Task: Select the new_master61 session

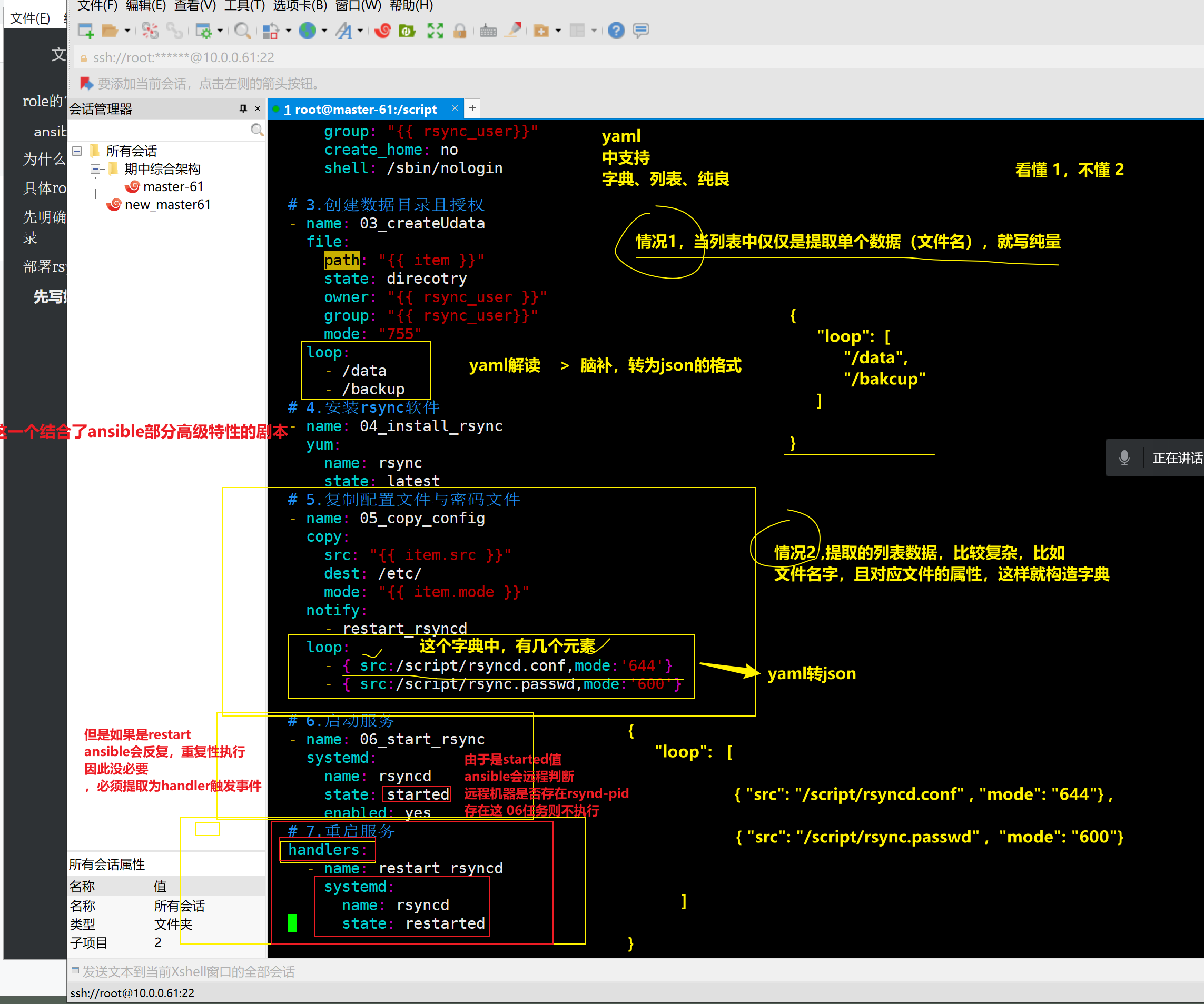Action: pos(167,205)
